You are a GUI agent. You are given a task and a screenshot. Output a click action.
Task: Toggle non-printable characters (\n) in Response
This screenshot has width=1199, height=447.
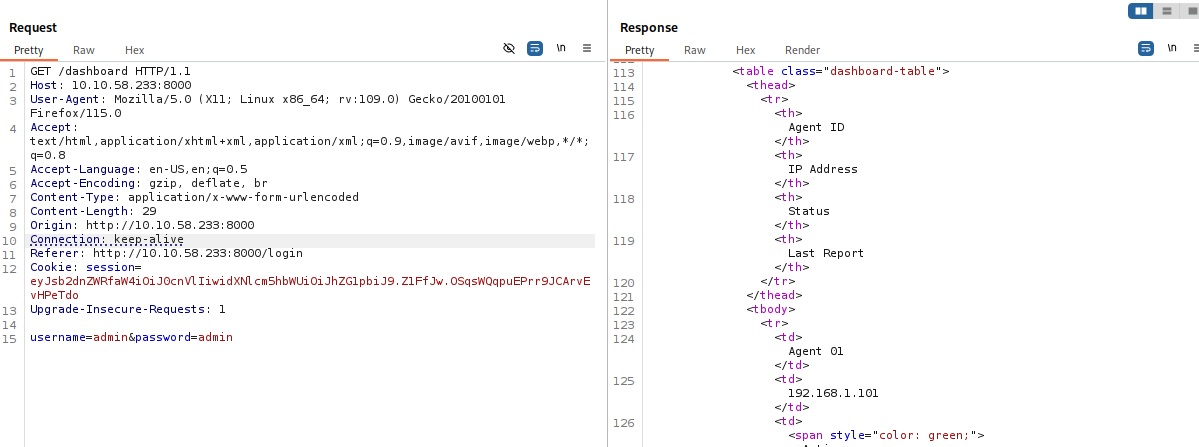click(1172, 48)
